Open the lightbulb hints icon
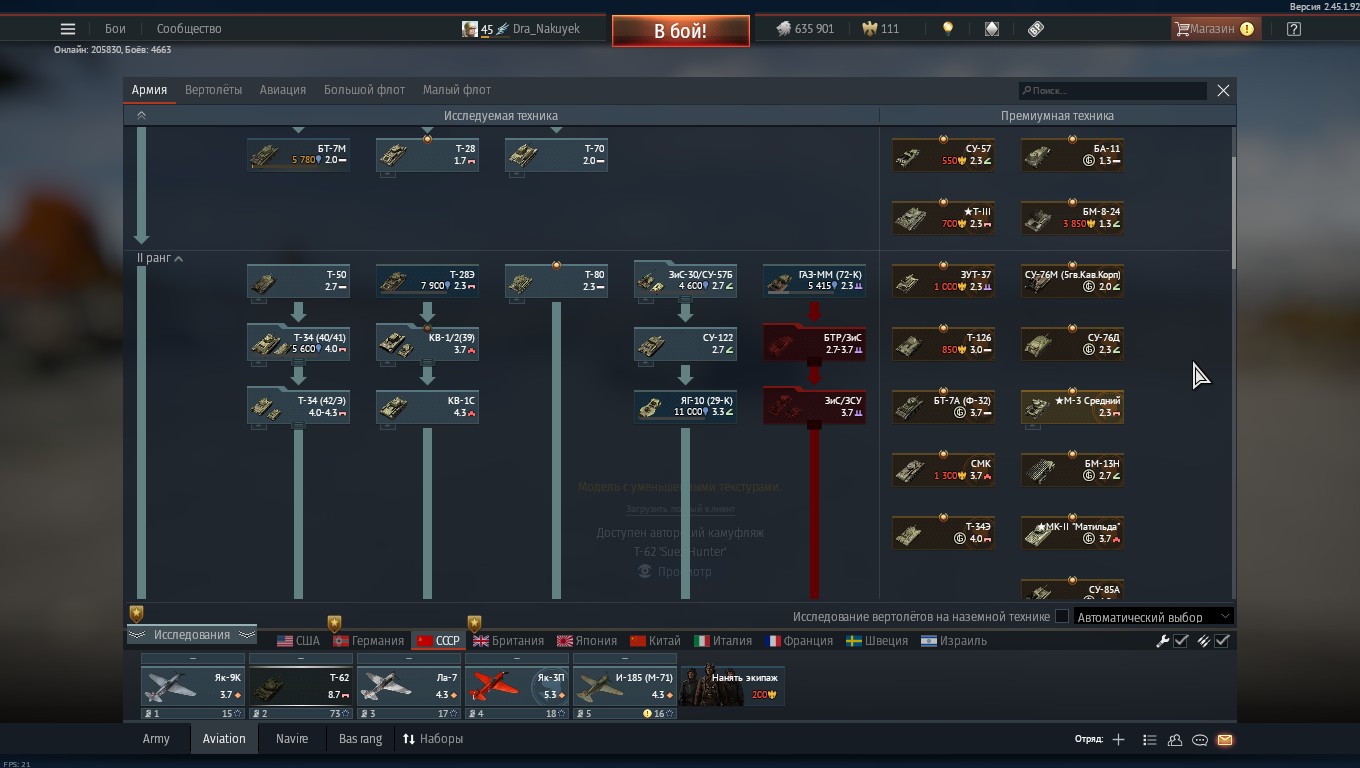The height and width of the screenshot is (768, 1360). pos(948,29)
